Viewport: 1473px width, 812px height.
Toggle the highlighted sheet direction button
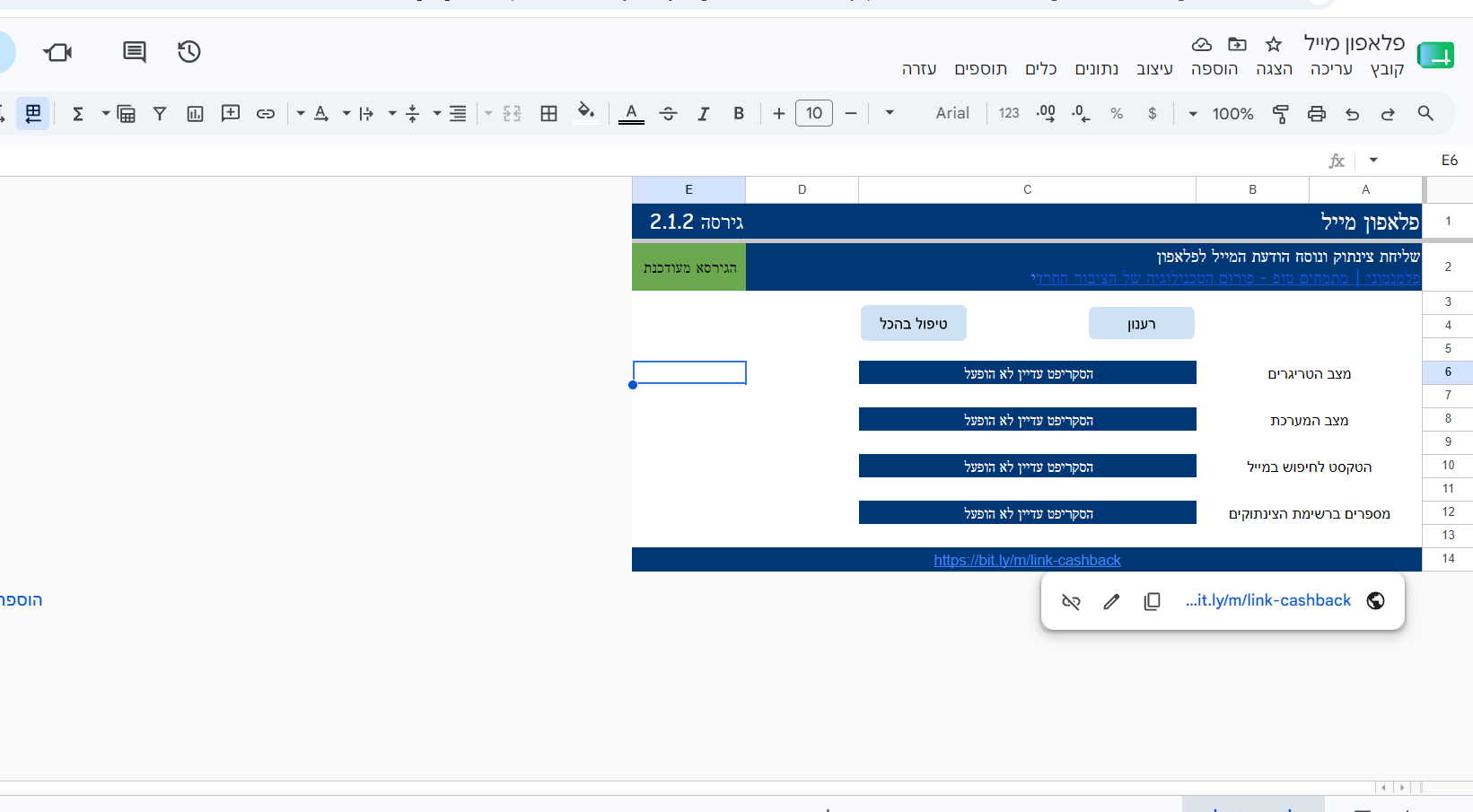(33, 113)
